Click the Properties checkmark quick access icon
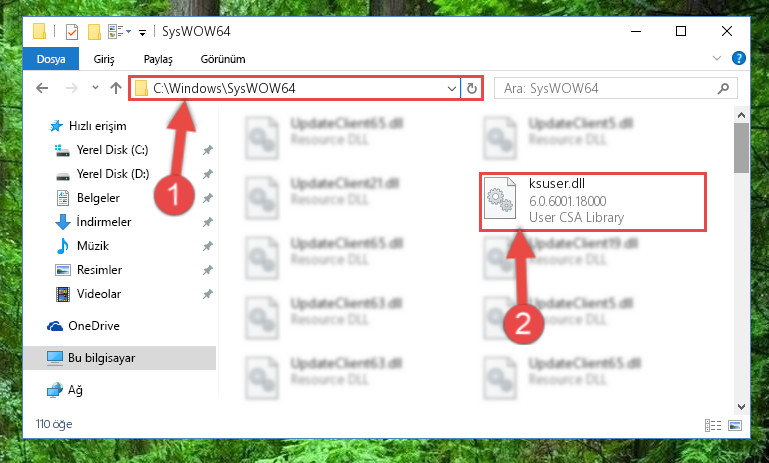The height and width of the screenshot is (463, 769). click(72, 32)
